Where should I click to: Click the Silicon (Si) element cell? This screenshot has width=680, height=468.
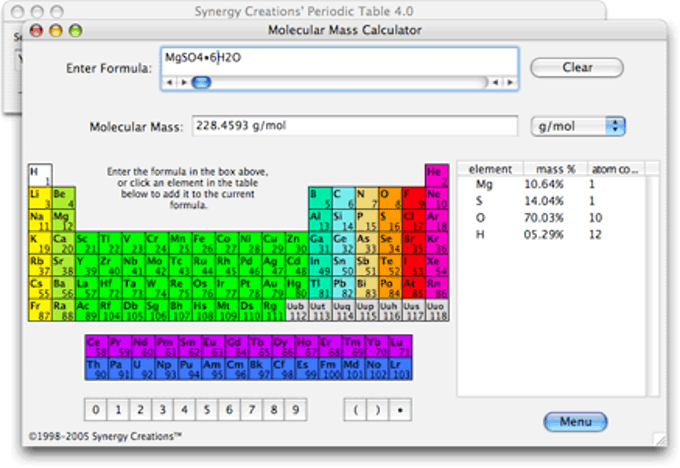point(343,220)
